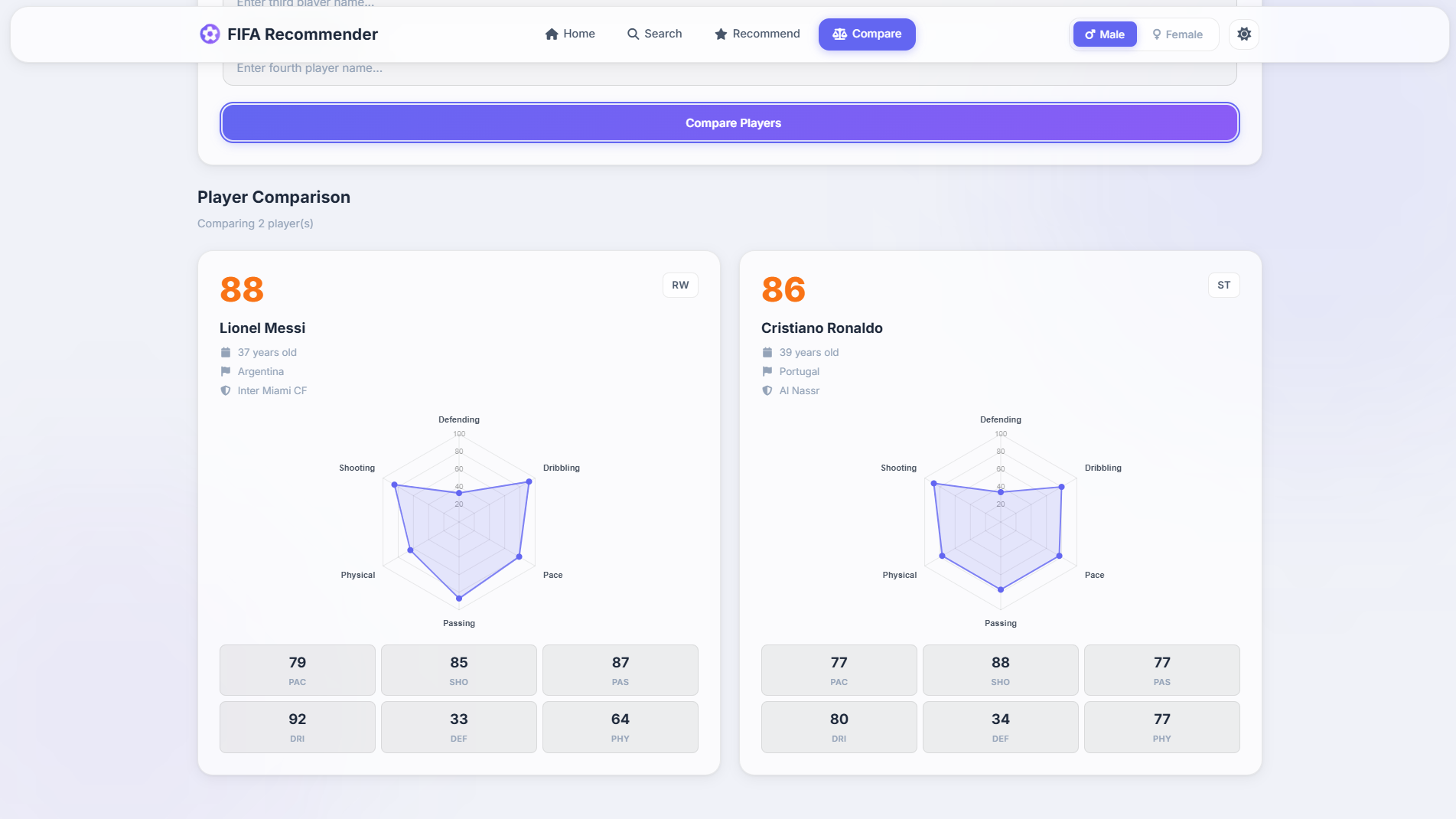Click the FIFA Recommender soccer ball logo
The image size is (1456, 819).
pos(209,34)
